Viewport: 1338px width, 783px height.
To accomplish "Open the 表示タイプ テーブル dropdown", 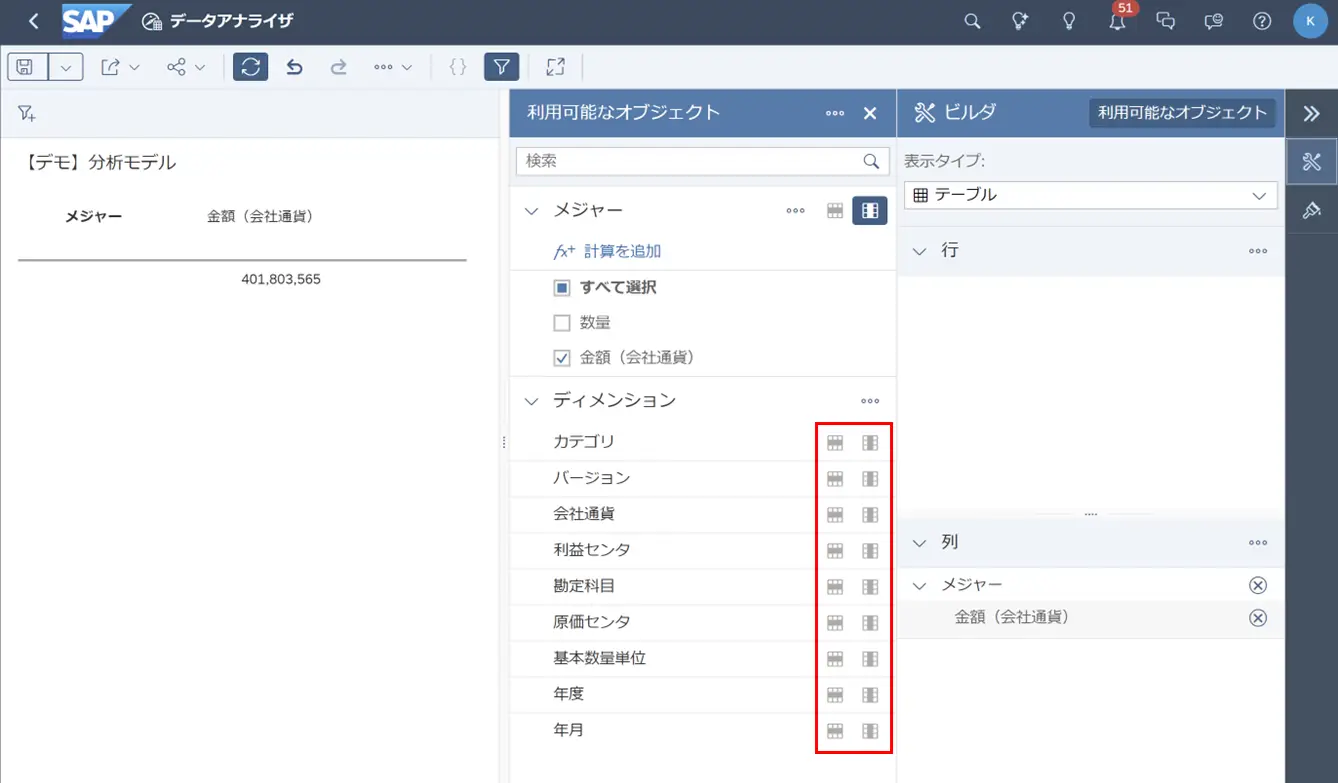I will 1090,195.
